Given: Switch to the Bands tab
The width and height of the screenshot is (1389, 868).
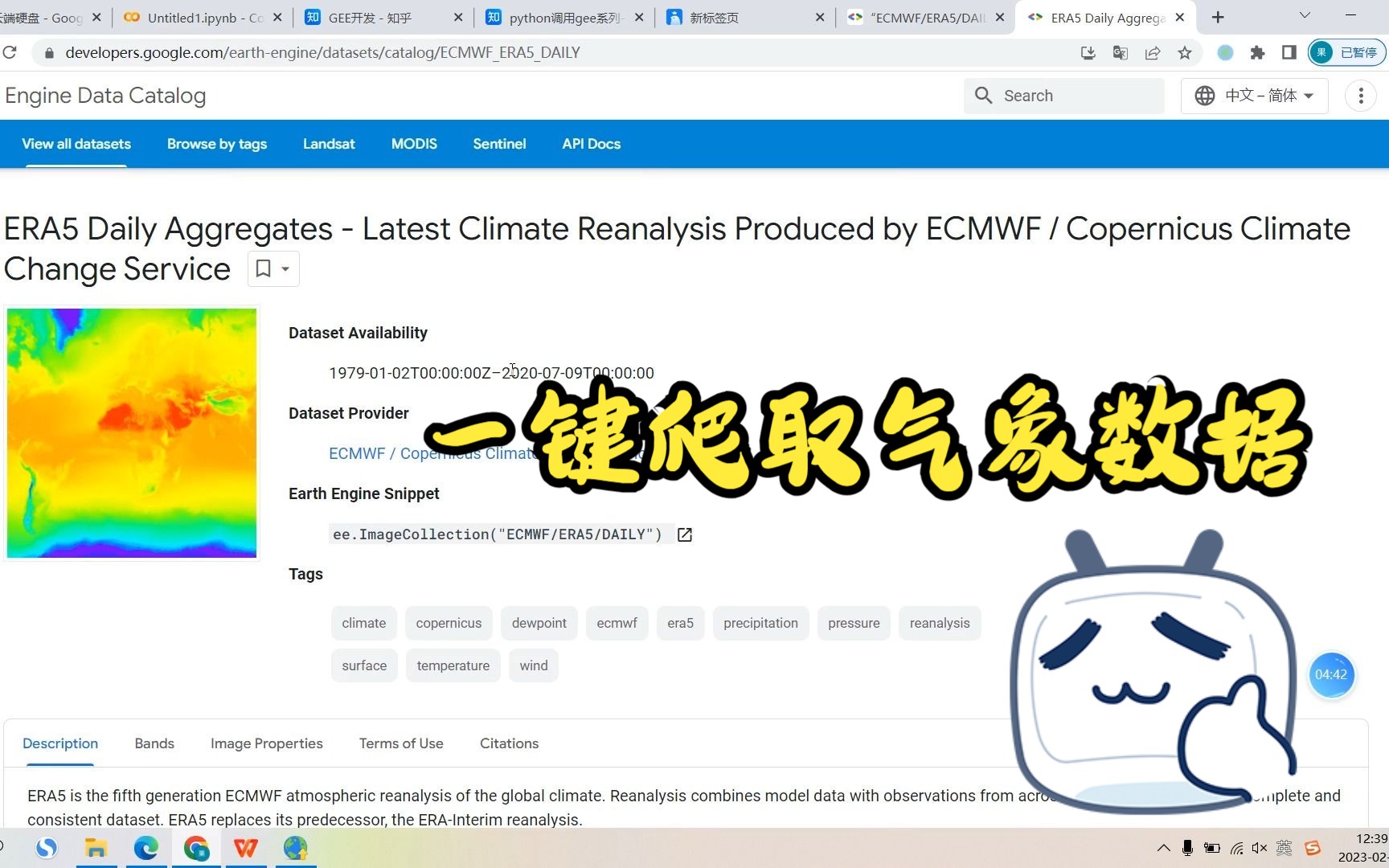Looking at the screenshot, I should click(x=154, y=743).
